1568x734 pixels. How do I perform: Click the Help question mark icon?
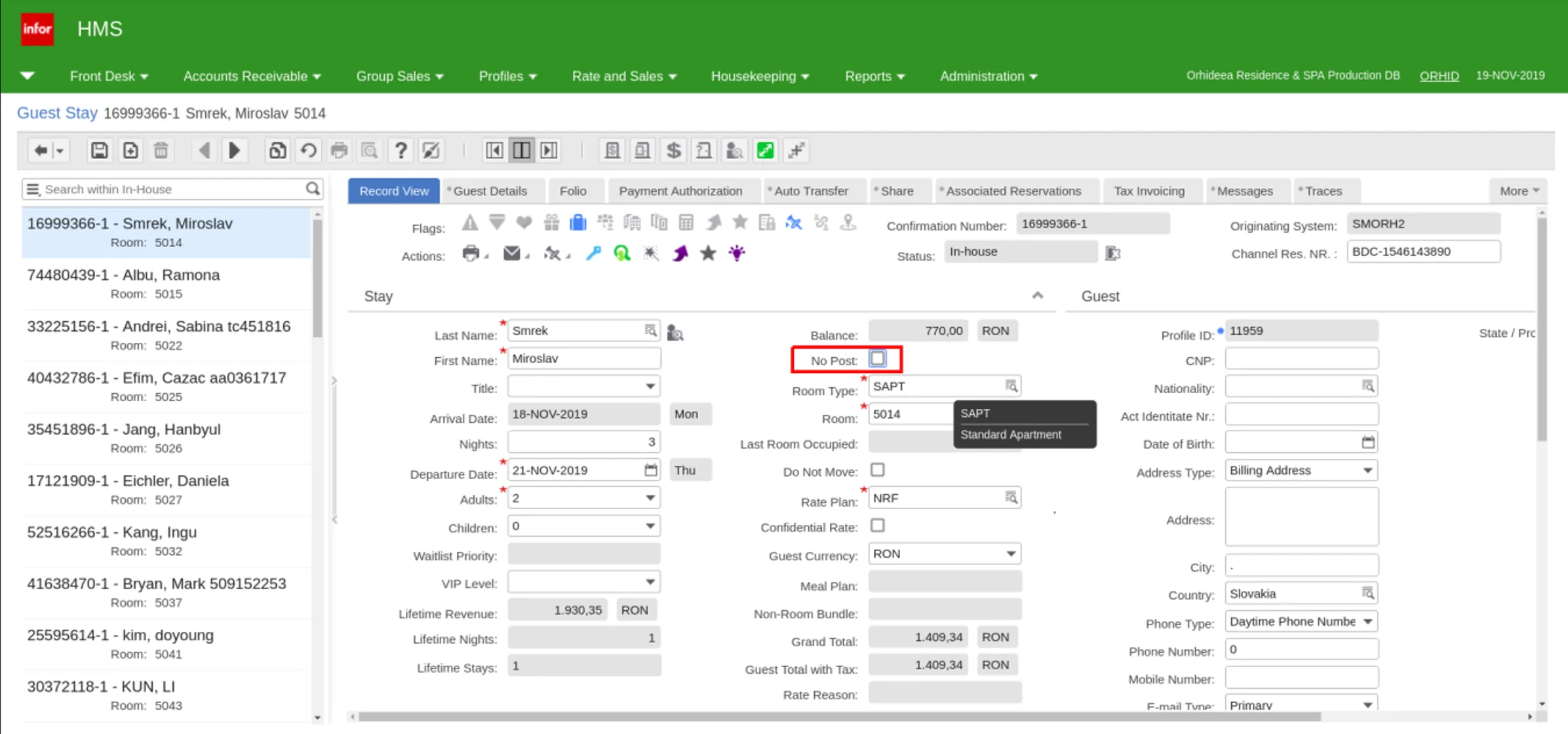[401, 151]
